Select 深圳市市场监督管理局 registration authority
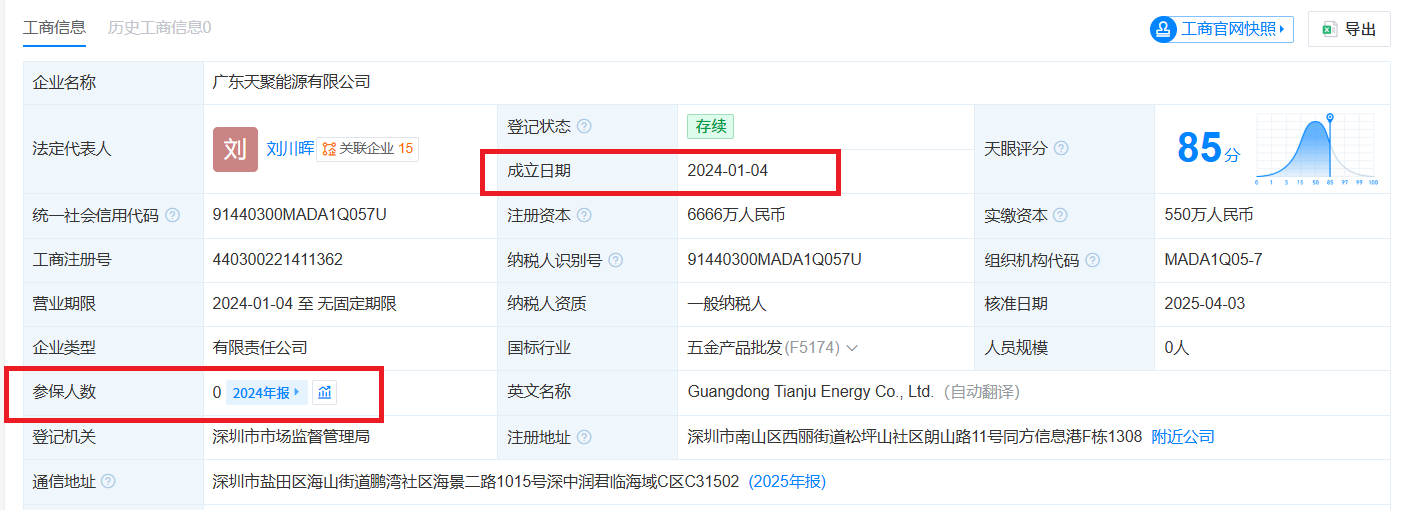This screenshot has height=510, width=1405. (x=292, y=437)
